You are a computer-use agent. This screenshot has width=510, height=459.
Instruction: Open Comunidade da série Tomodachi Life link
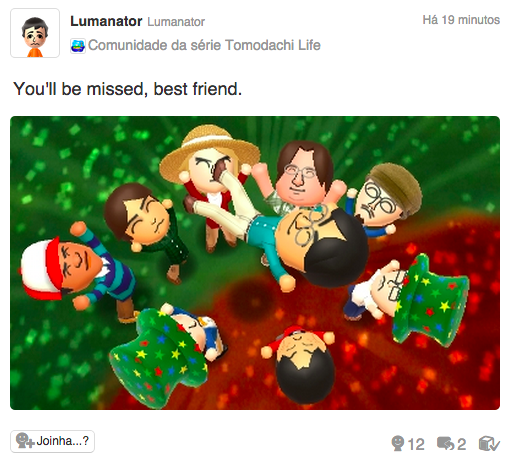coord(204,45)
